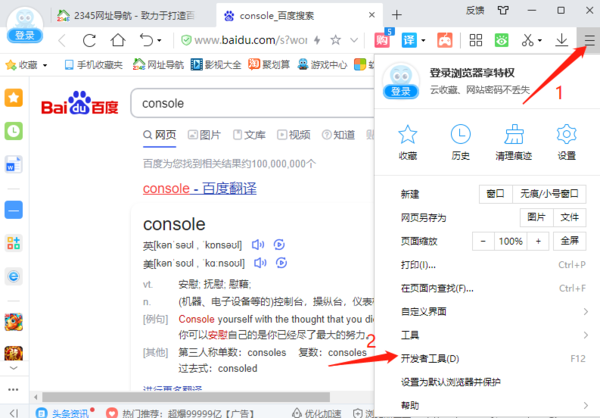Viewport: 600px width, 418px height.
Task: Open the console - 百度翻译 result link
Action: pyautogui.click(x=200, y=188)
